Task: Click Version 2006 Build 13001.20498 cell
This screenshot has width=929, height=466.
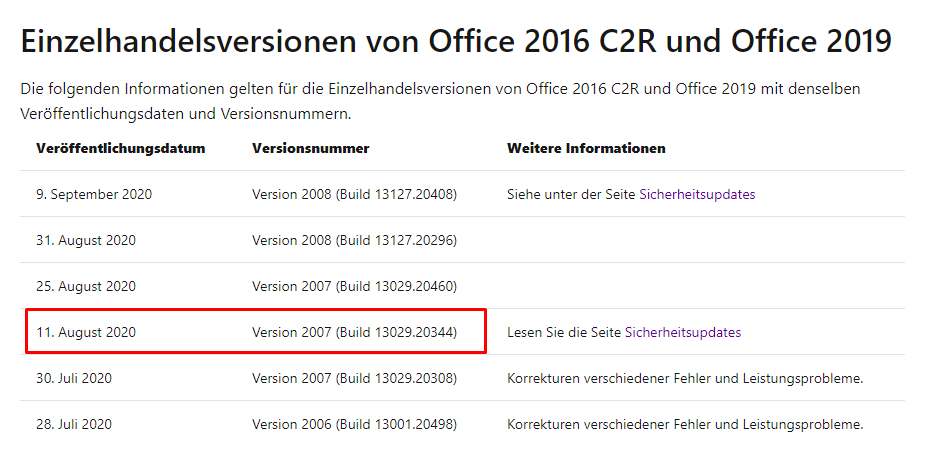Action: point(354,425)
